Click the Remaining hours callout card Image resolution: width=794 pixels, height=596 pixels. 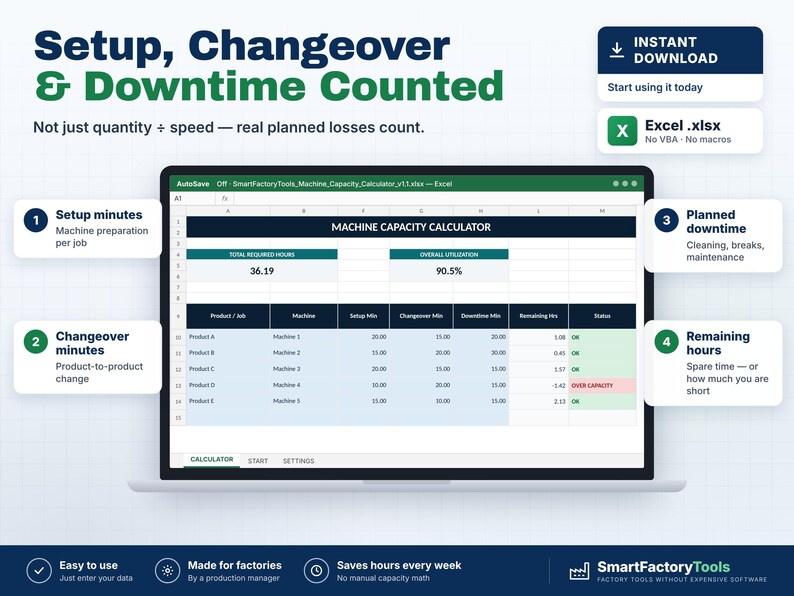[x=713, y=363]
